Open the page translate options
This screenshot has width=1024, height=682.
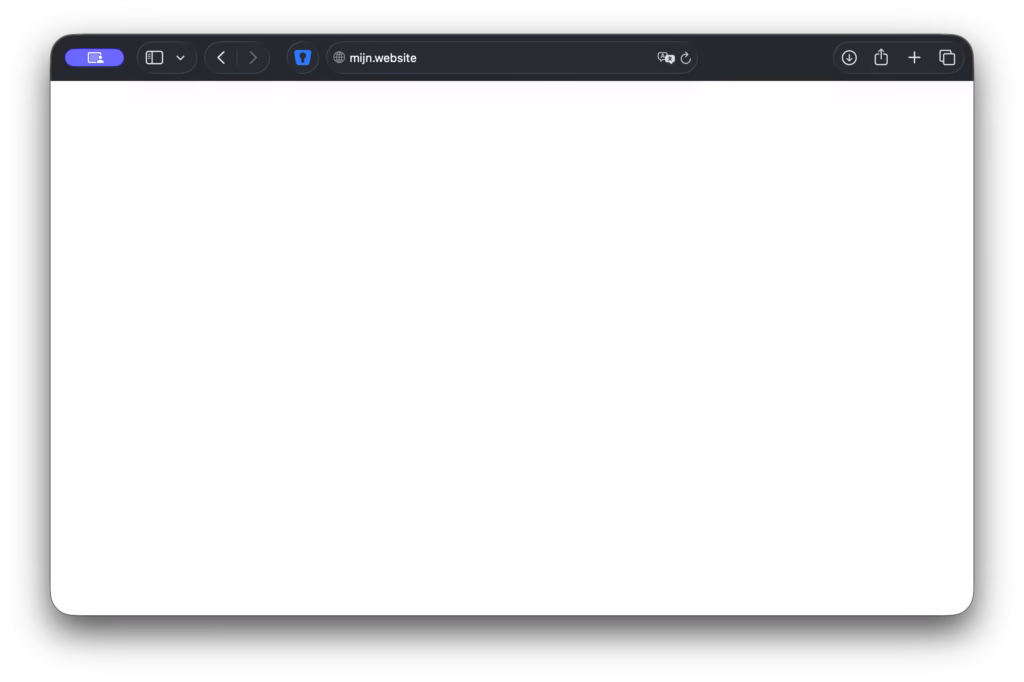click(x=665, y=57)
